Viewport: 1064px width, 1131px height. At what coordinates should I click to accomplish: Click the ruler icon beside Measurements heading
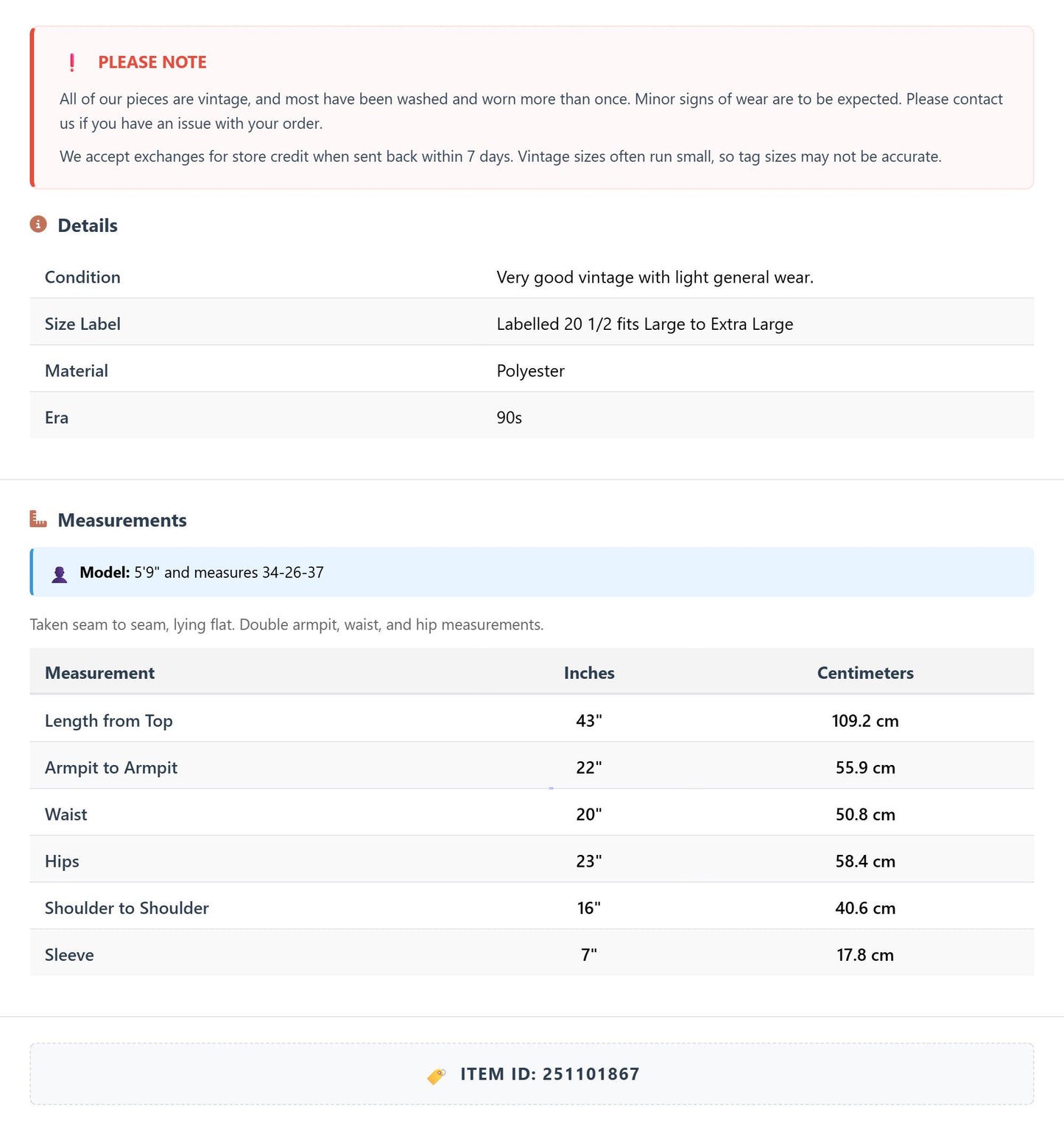click(38, 519)
